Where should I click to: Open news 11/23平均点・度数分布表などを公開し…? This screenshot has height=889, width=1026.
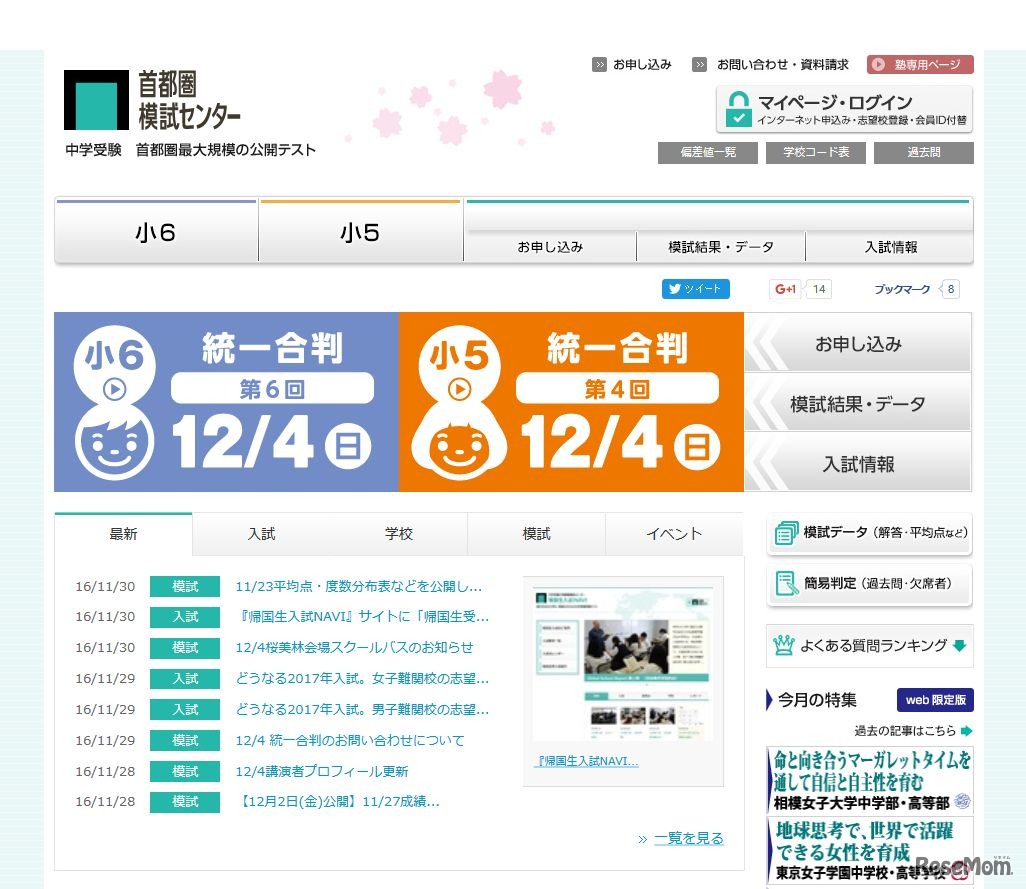tap(359, 586)
